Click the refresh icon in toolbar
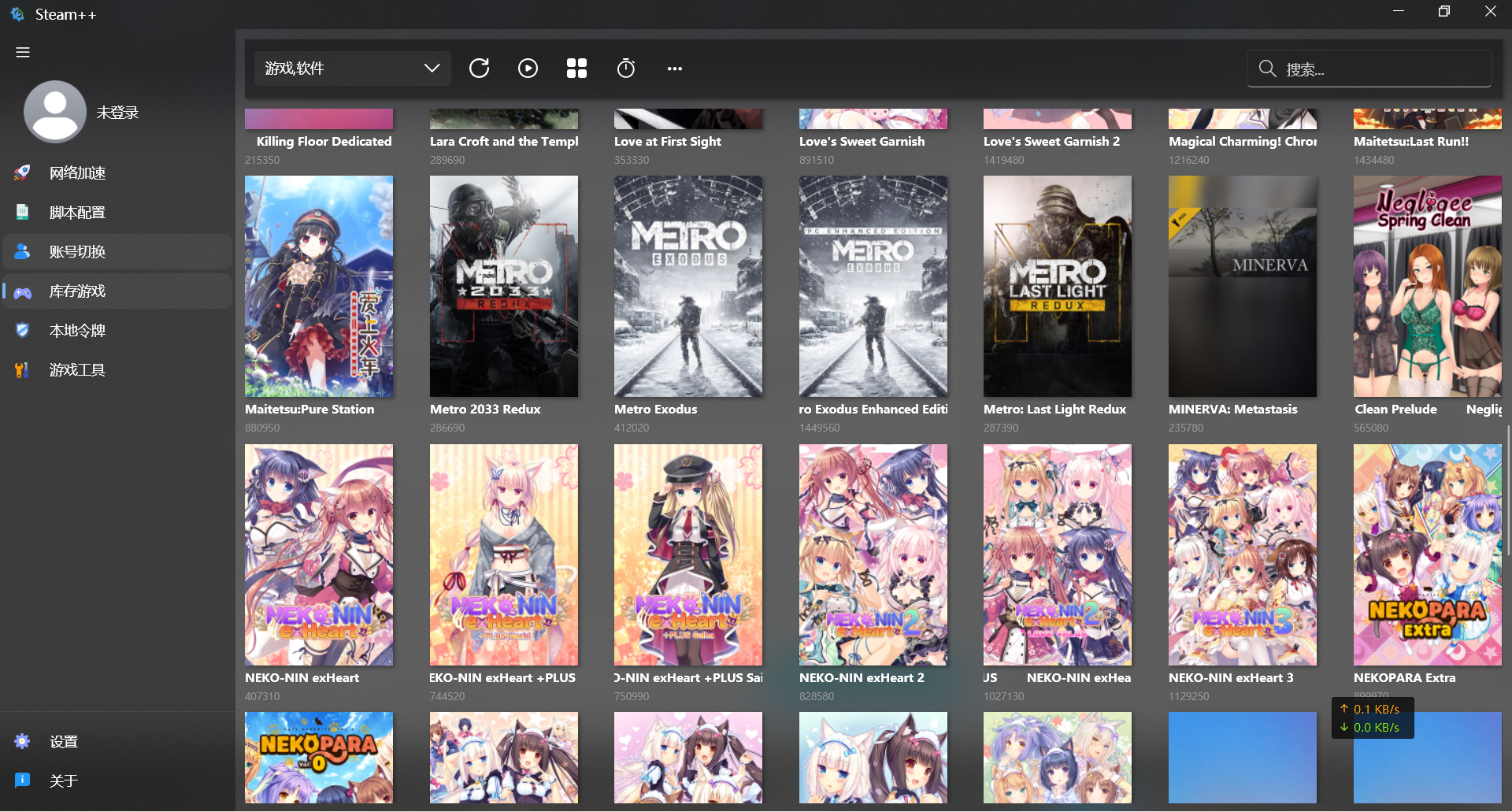The height and width of the screenshot is (812, 1512). pos(479,69)
